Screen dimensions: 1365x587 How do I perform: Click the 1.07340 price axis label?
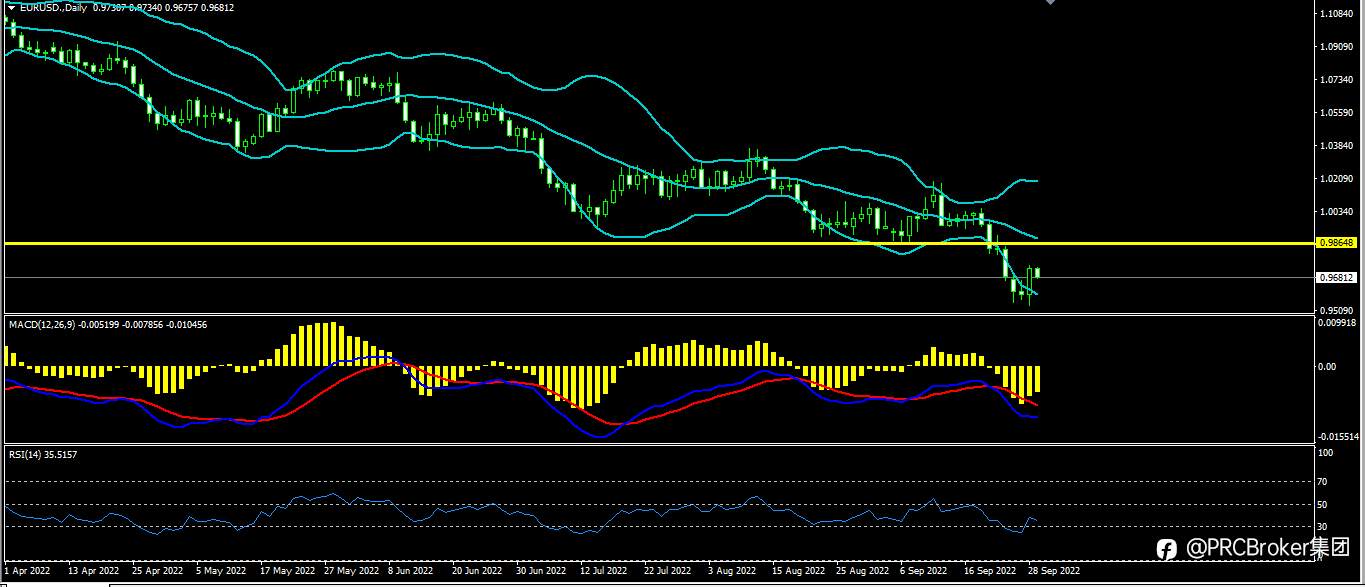click(1337, 80)
